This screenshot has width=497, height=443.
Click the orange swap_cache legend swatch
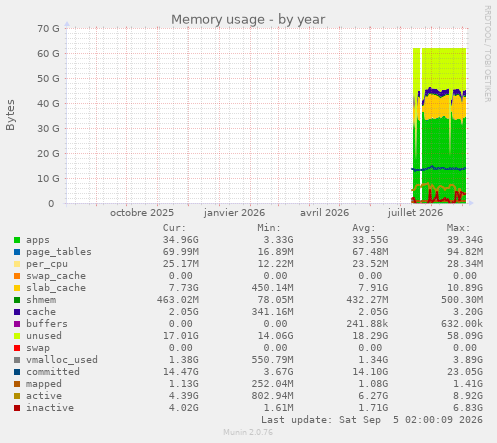[17, 276]
